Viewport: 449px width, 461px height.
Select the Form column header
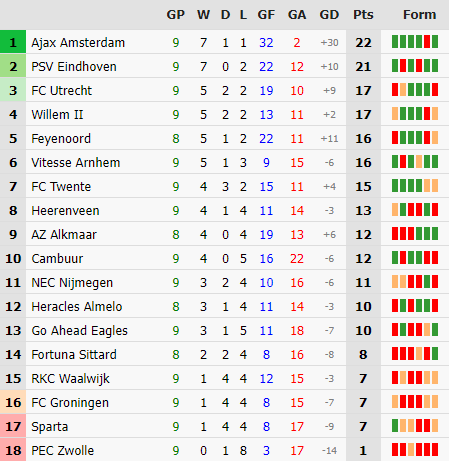[x=419, y=15]
